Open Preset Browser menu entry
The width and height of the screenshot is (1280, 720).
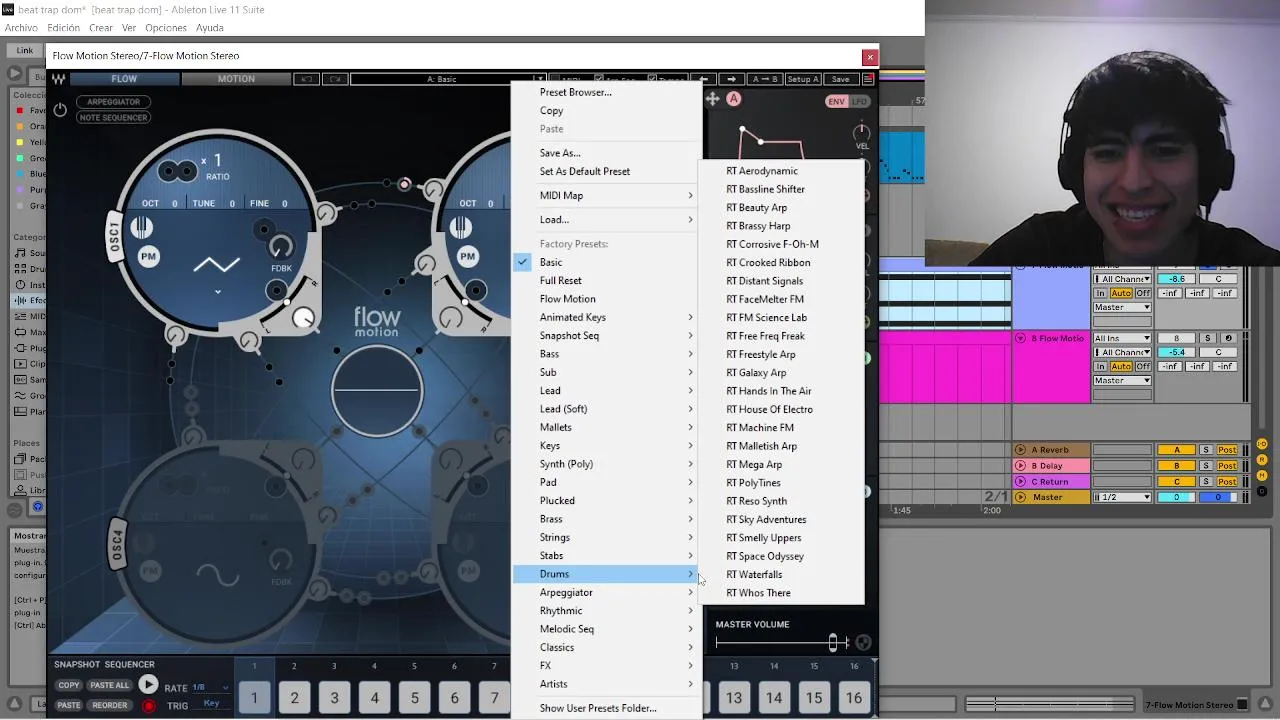coord(606,92)
